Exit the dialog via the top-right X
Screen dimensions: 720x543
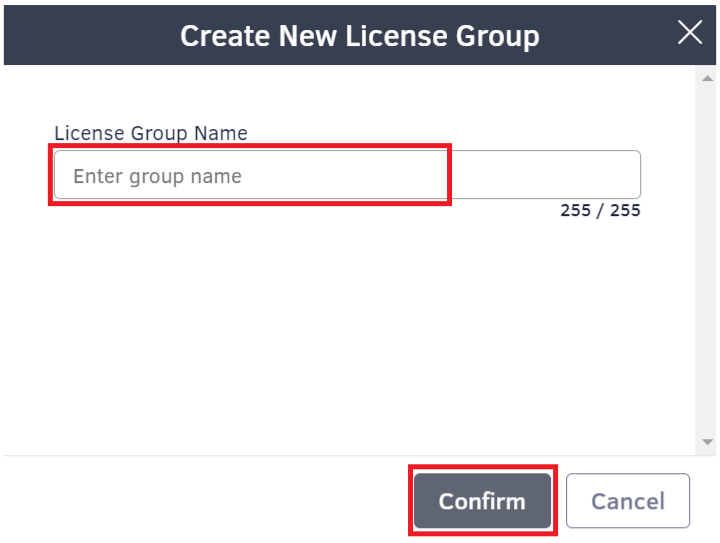(690, 33)
